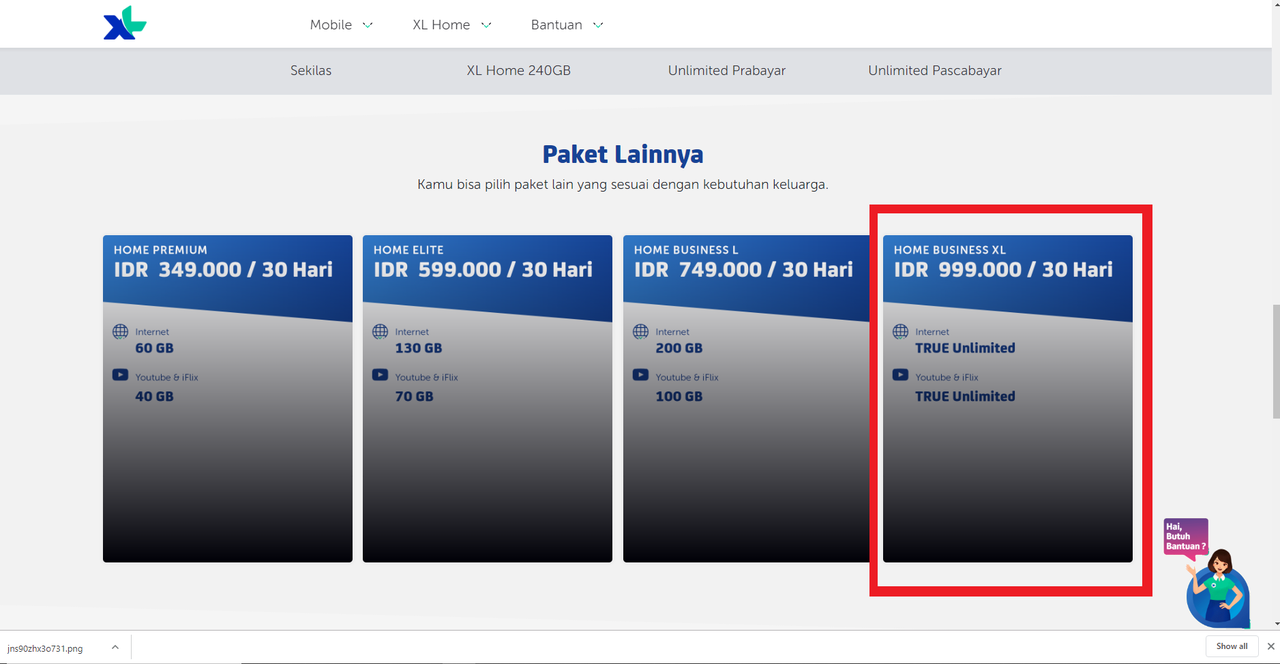Screen dimensions: 1280x664
Task: Click the page vertical scrollbar thumb
Action: click(1274, 362)
